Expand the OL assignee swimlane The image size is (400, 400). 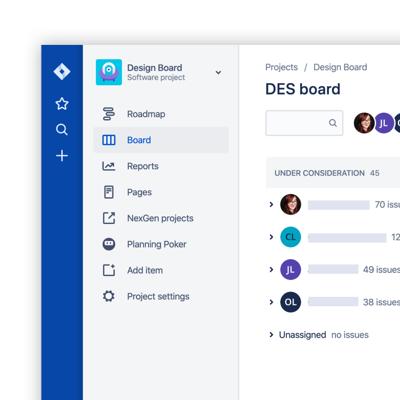click(271, 302)
